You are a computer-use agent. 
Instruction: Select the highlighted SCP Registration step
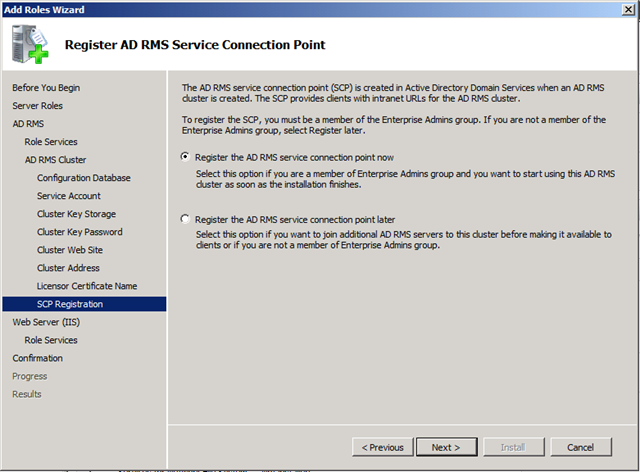(x=84, y=304)
